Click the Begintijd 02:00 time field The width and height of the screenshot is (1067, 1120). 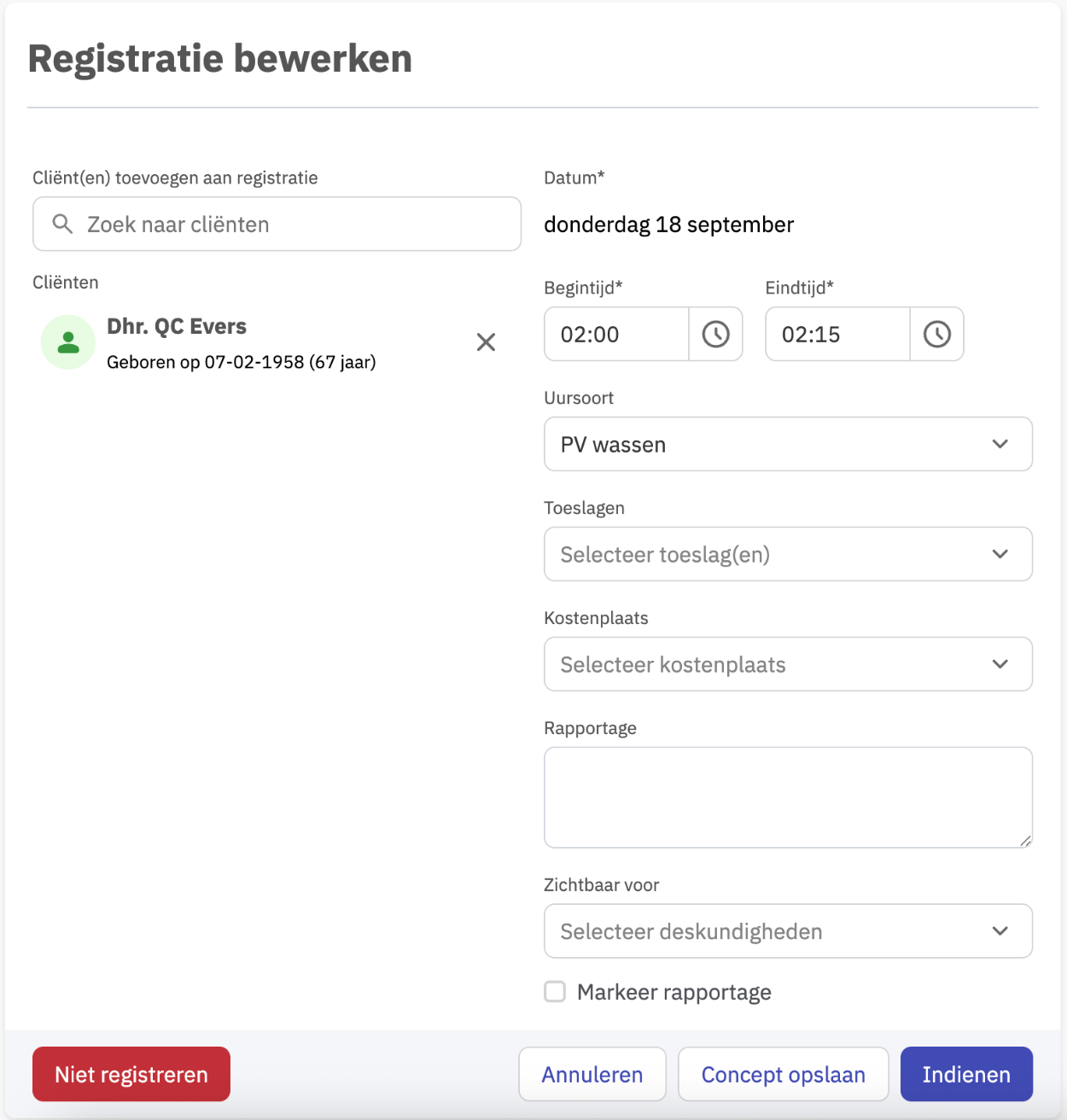pos(616,334)
